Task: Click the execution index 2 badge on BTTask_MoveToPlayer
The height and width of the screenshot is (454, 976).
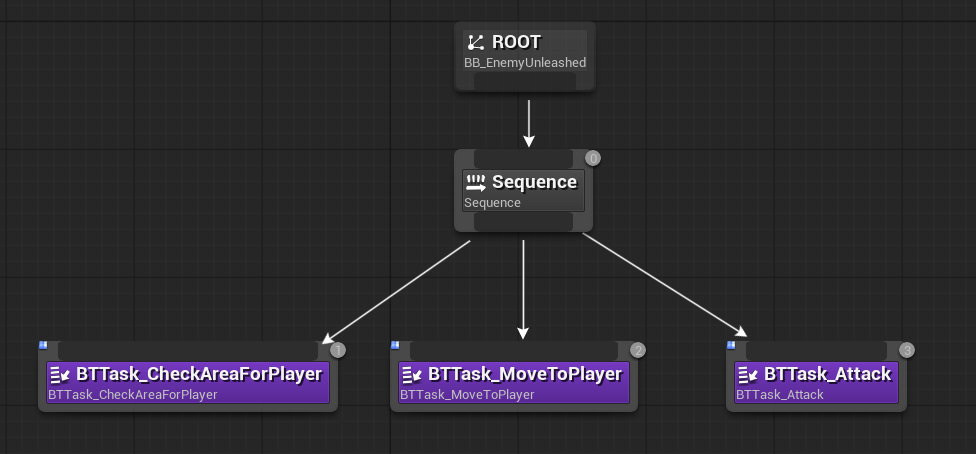Action: pyautogui.click(x=638, y=350)
